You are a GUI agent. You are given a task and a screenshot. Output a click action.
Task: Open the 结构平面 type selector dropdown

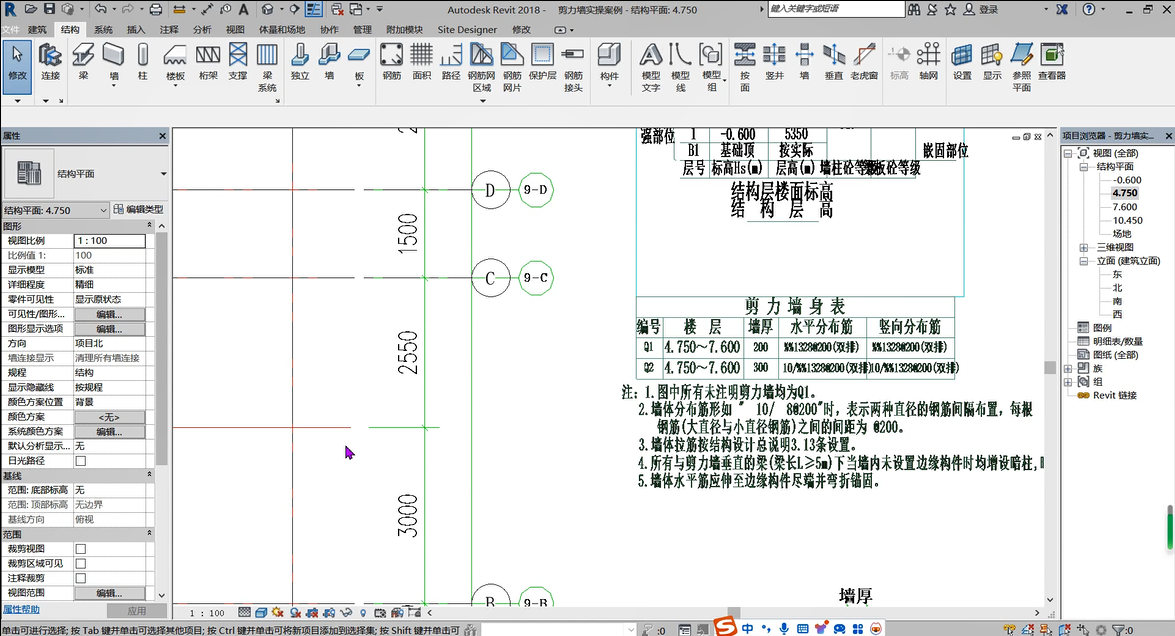click(x=163, y=174)
